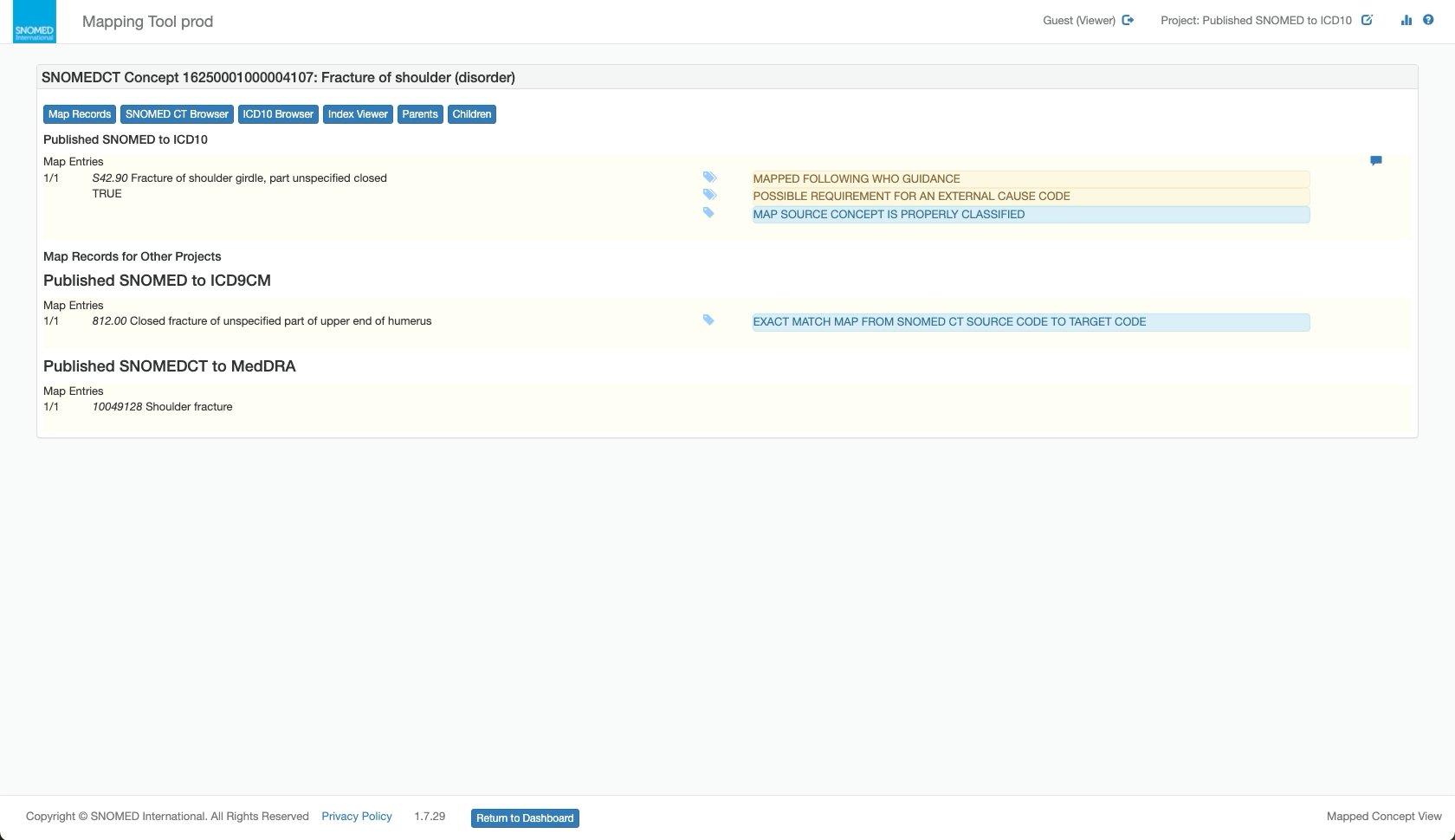The width and height of the screenshot is (1455, 840).
Task: Click the Published SNOMEDCT to MedDRA heading
Action: (170, 366)
